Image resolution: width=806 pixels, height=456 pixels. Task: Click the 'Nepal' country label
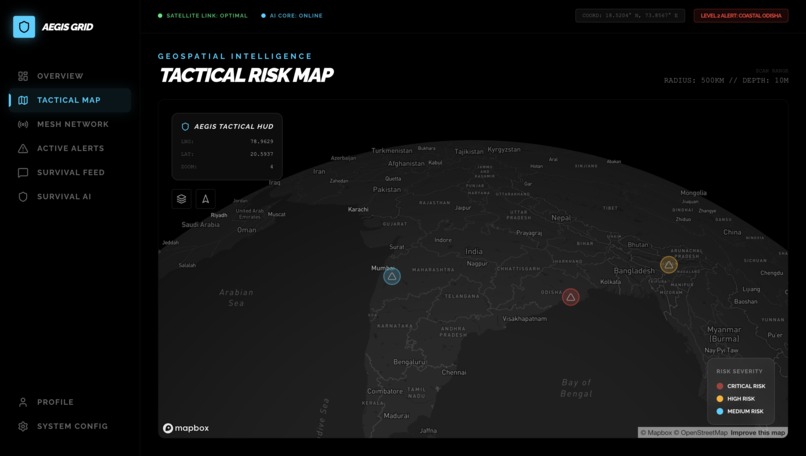tap(561, 218)
